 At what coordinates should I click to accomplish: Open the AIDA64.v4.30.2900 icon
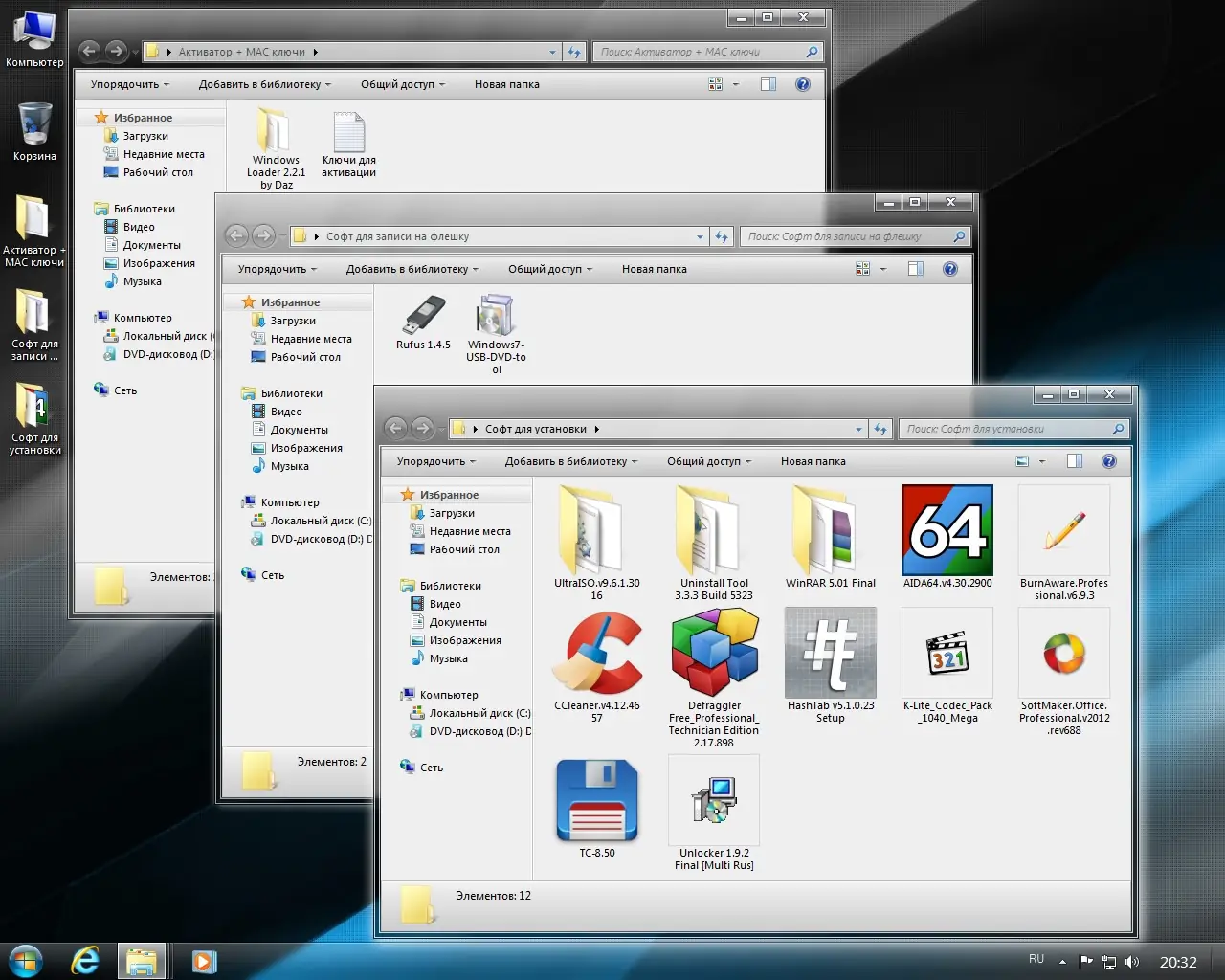click(x=947, y=530)
